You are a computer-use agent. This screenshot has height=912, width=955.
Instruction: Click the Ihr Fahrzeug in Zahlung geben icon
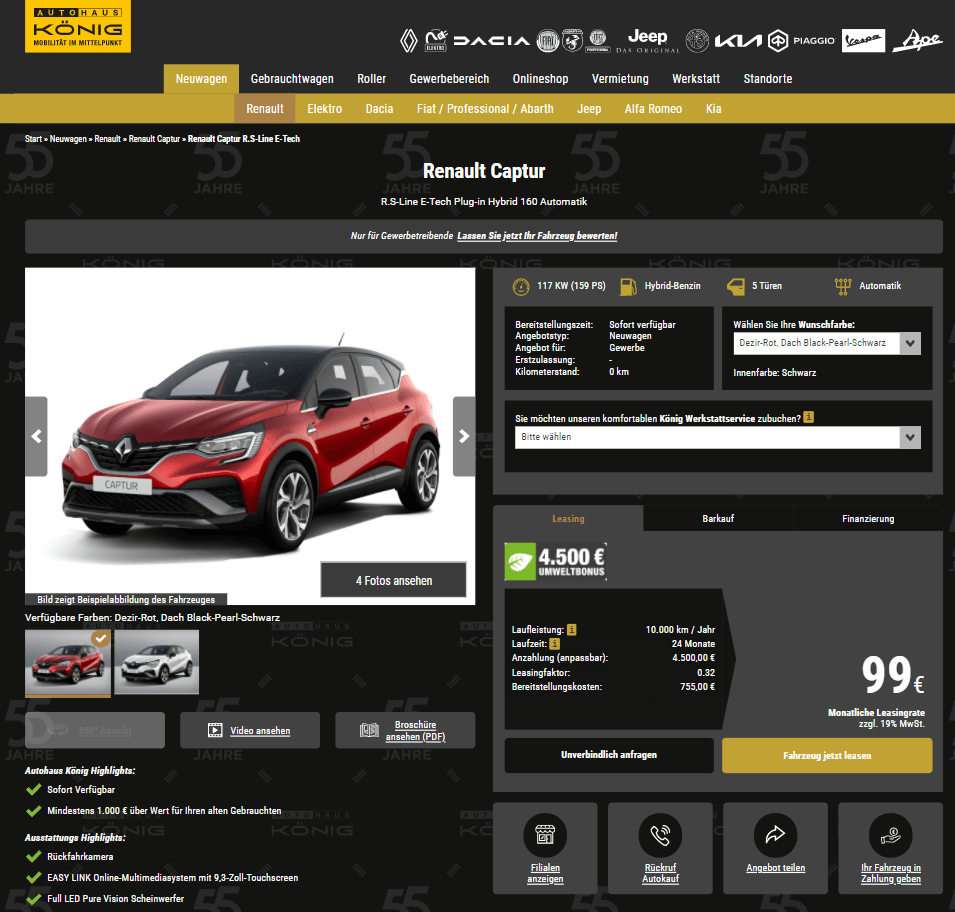[890, 835]
